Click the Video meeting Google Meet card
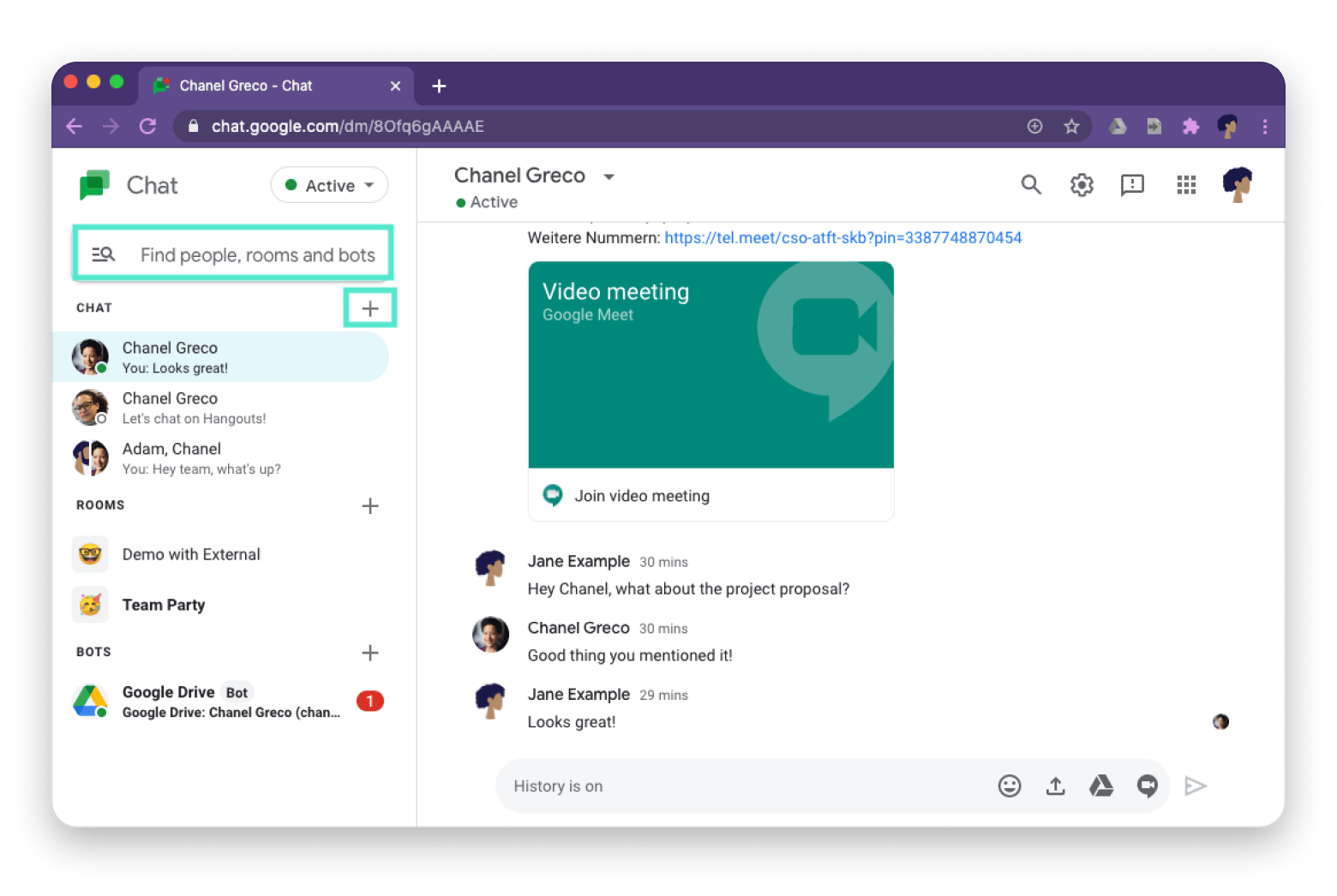 pos(711,365)
